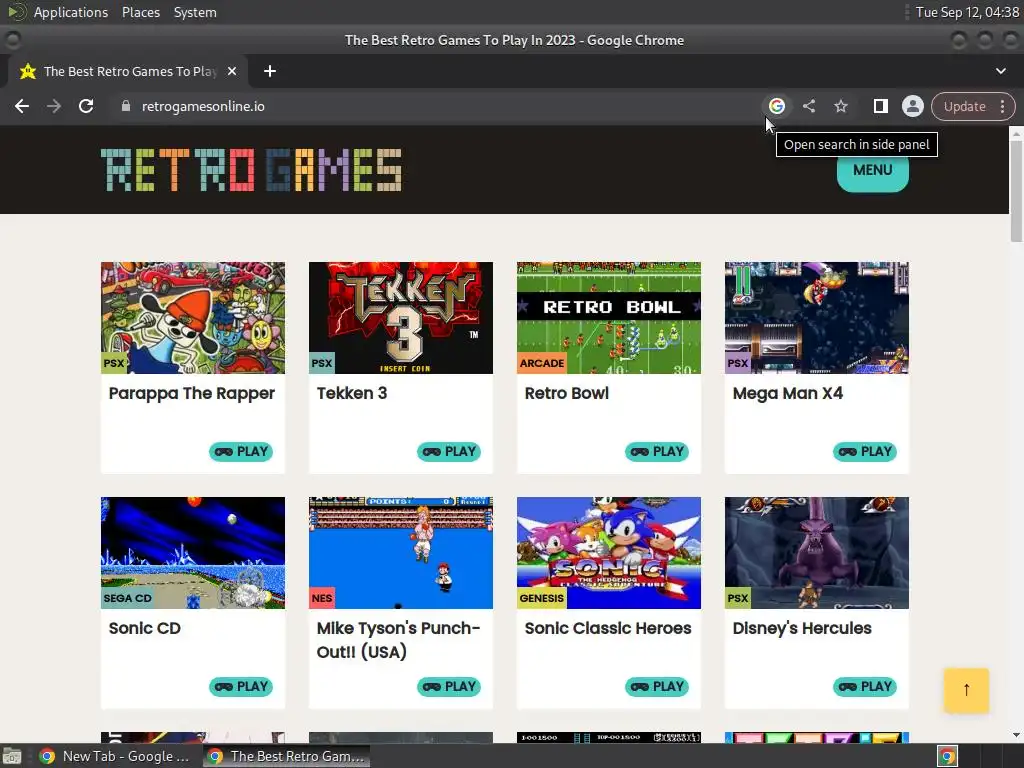This screenshot has width=1024, height=768.
Task: Click the Sonic CD title link
Action: tap(144, 628)
